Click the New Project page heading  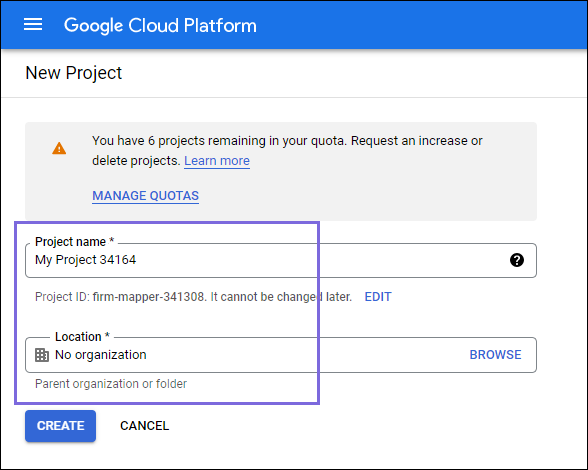[74, 73]
